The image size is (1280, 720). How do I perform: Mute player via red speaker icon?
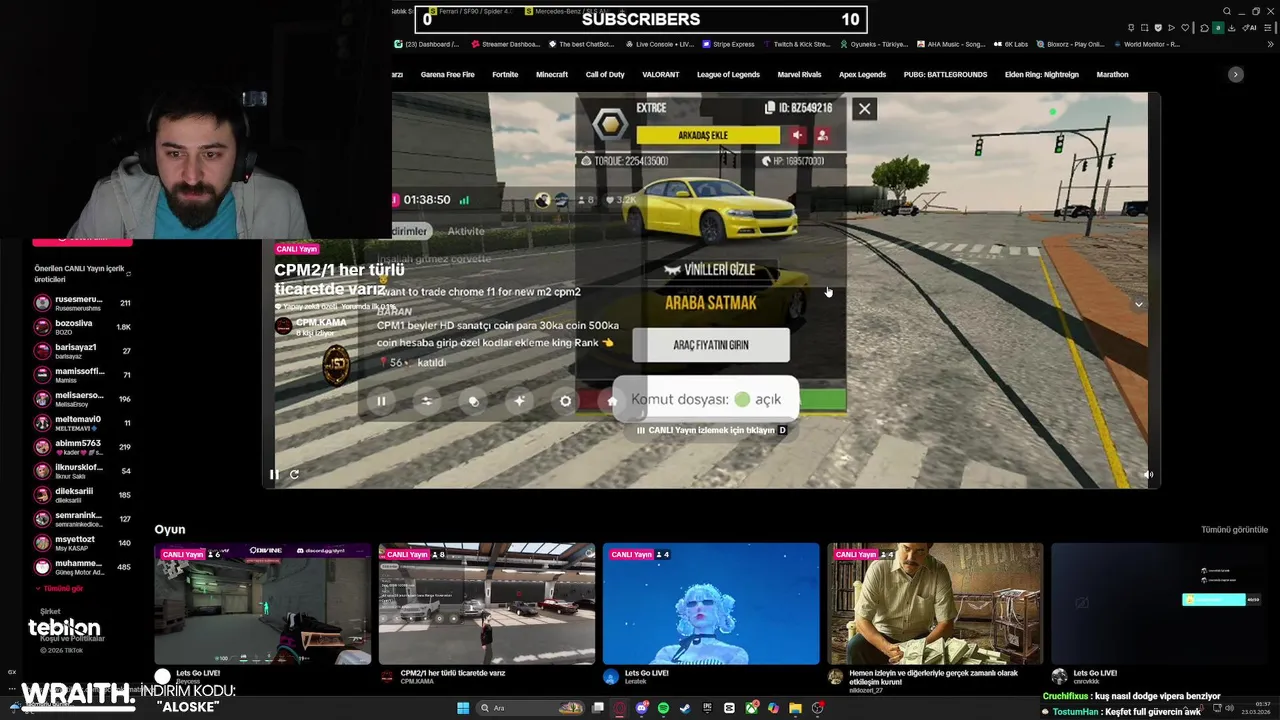797,135
